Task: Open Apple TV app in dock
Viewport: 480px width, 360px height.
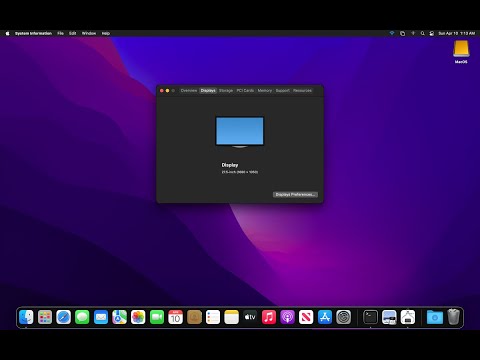Action: (x=250, y=317)
